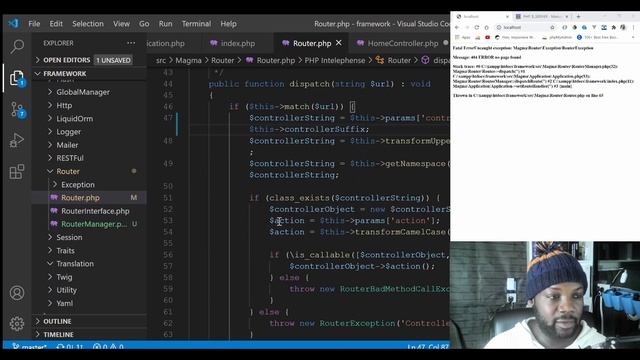Click browser back arrow button

pos(457,27)
